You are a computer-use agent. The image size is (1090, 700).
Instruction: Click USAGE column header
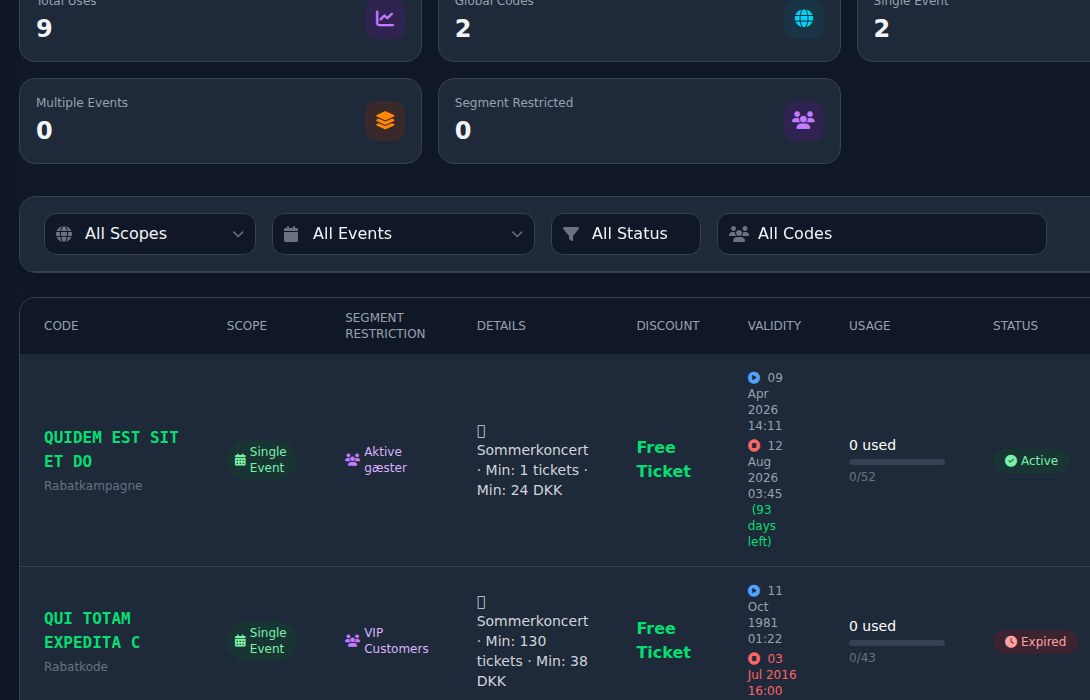870,326
